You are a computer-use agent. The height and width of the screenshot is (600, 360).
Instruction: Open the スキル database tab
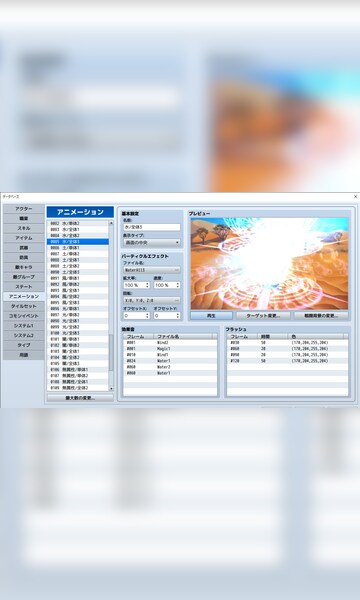23,228
